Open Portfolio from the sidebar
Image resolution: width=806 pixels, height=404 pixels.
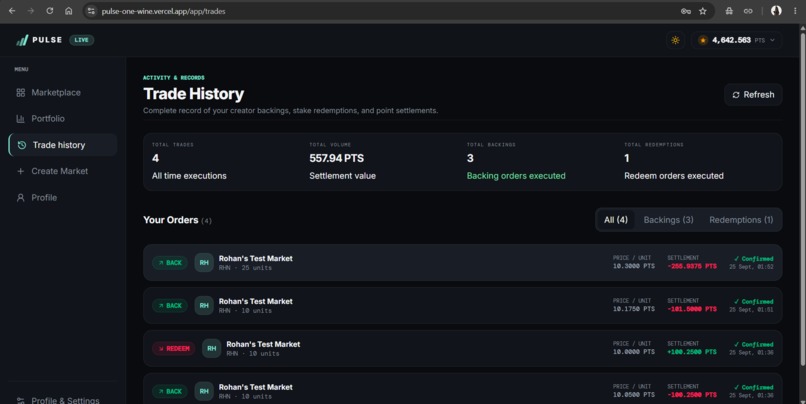point(62,119)
